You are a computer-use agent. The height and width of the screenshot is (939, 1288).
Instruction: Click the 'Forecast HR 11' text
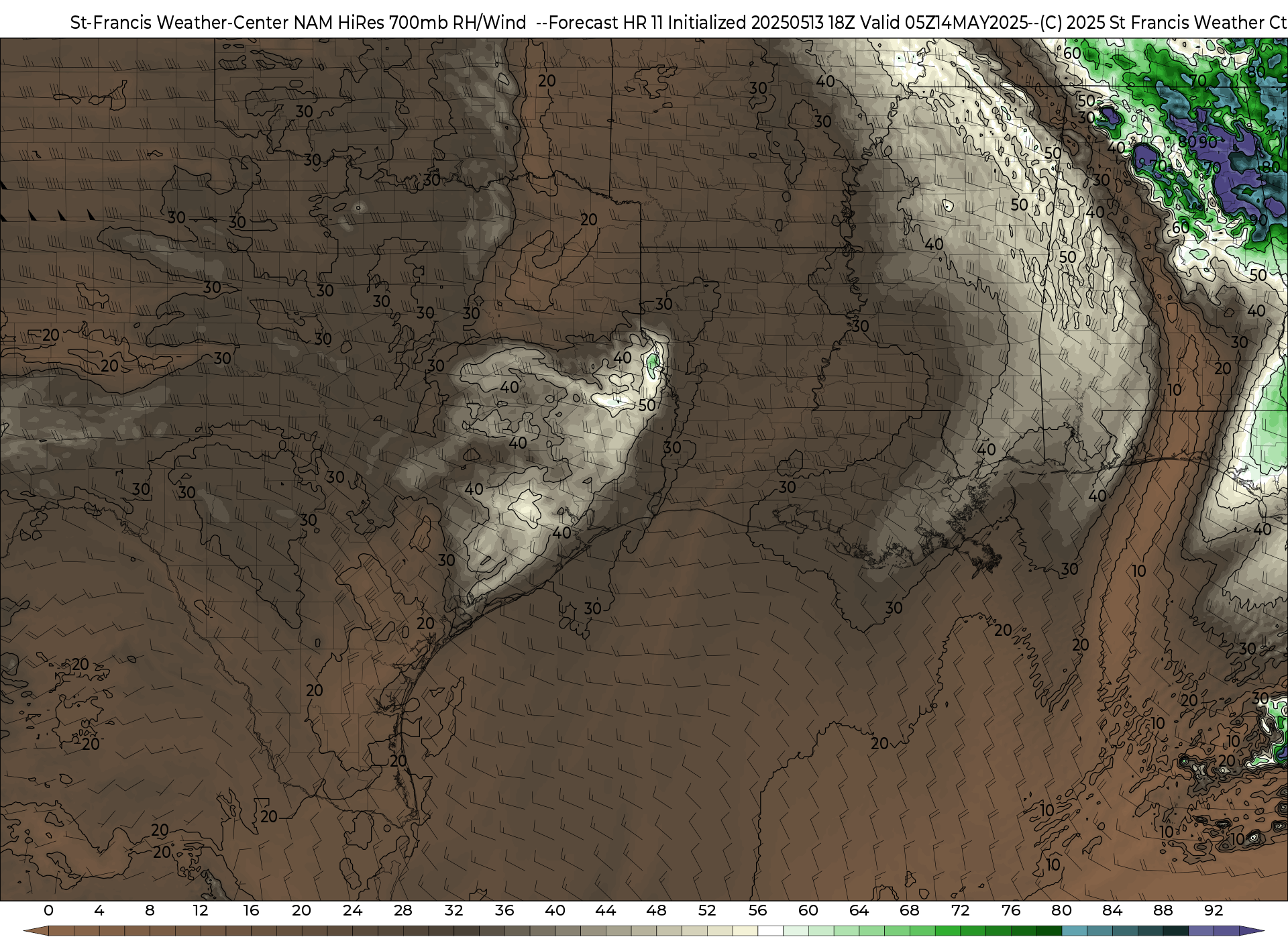click(605, 23)
